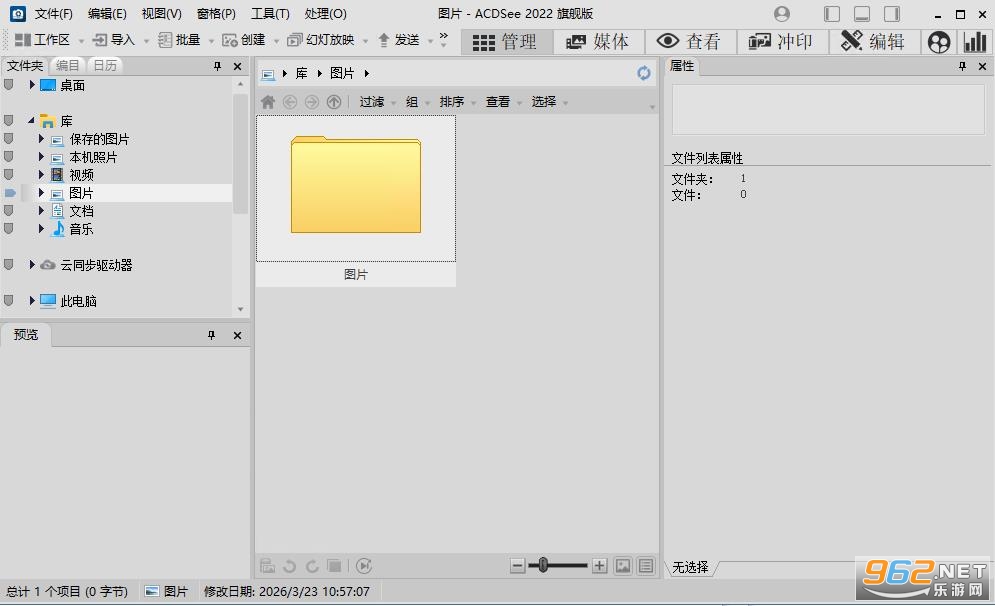Switch to 管理 (Manage) mode
The image size is (995, 606).
(x=506, y=42)
